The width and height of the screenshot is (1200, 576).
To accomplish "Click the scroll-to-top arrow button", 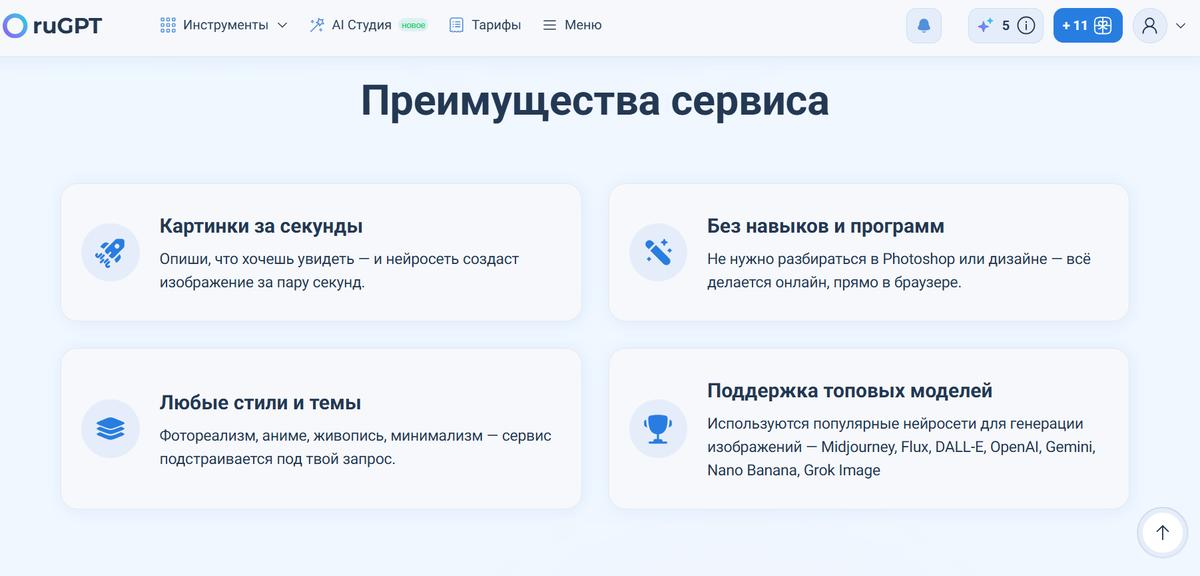I will [x=1162, y=533].
